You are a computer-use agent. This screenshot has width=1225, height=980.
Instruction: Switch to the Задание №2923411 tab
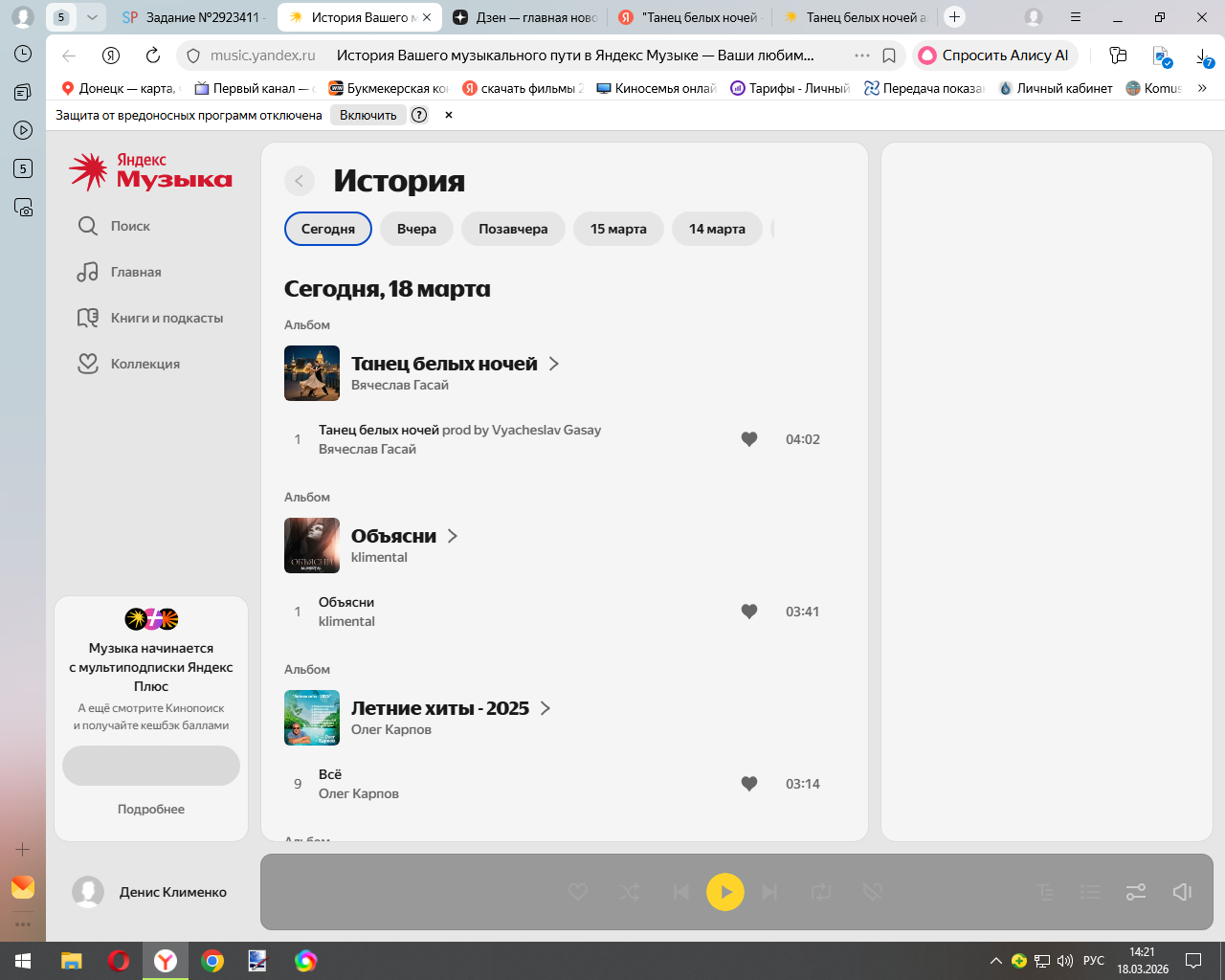pyautogui.click(x=193, y=17)
